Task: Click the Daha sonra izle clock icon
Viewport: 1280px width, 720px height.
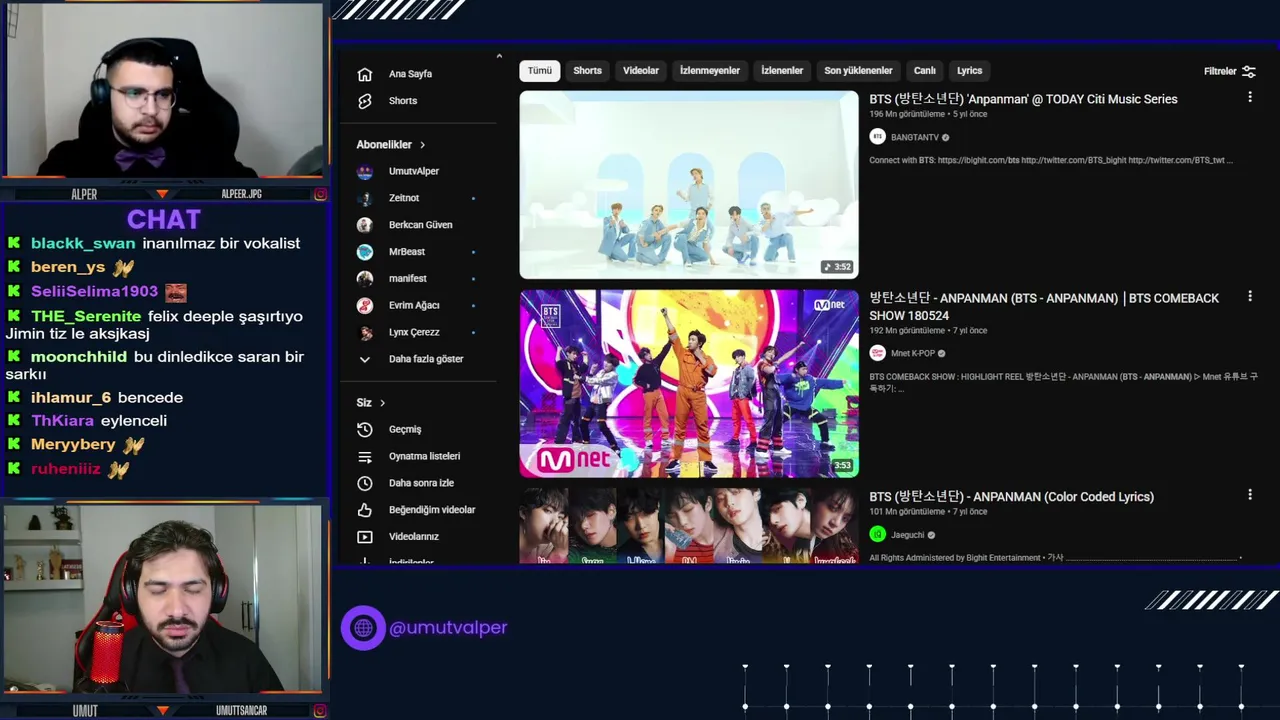Action: pos(365,483)
